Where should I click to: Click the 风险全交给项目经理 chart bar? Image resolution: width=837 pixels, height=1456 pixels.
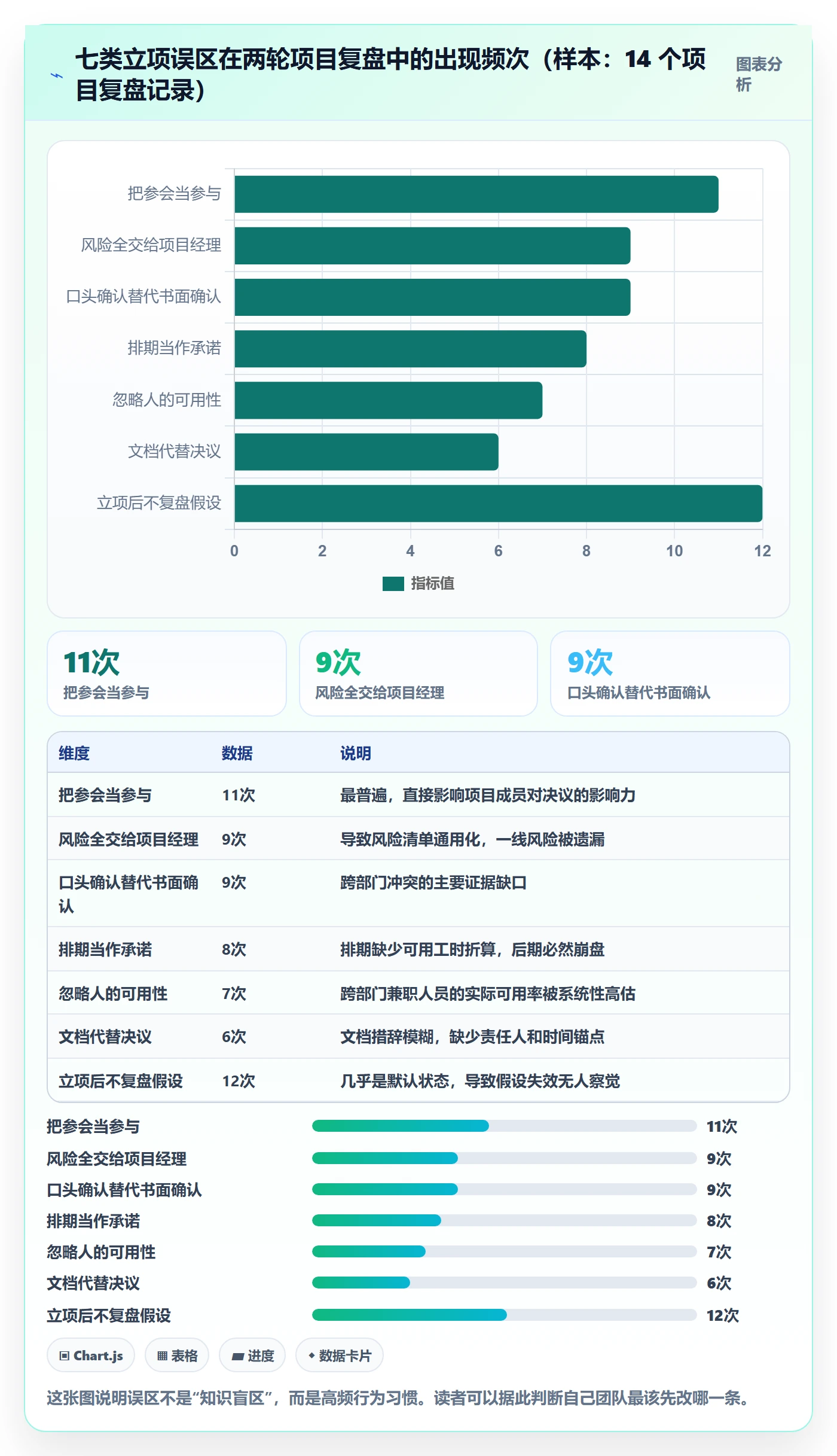click(432, 246)
